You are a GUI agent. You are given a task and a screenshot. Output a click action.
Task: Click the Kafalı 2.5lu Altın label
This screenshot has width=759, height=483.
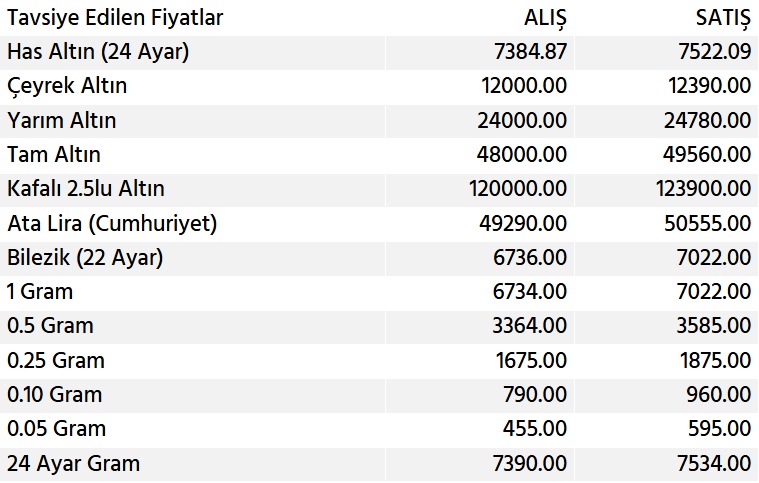coord(86,189)
